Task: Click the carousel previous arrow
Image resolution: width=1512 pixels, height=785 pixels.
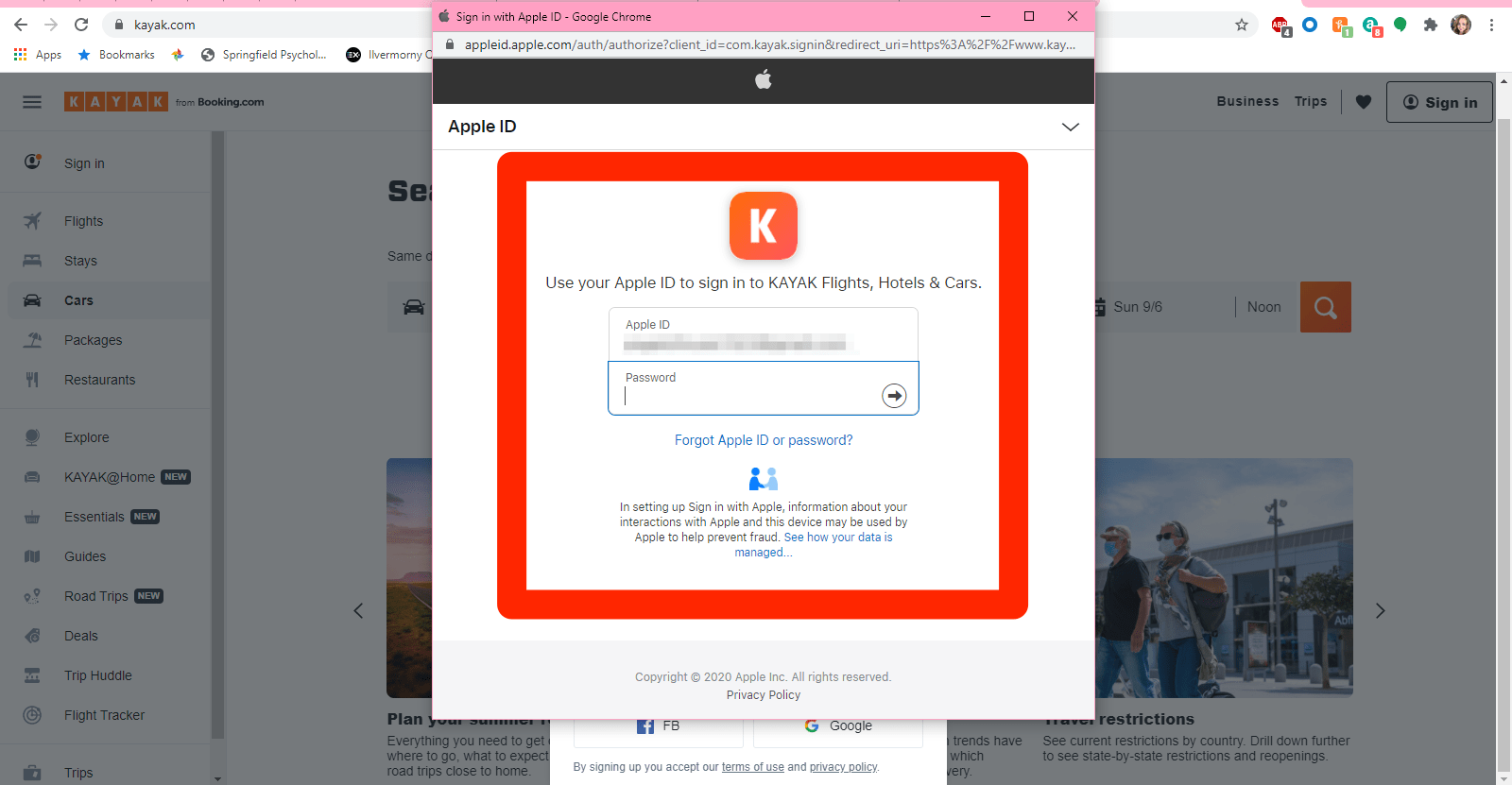Action: tap(358, 610)
